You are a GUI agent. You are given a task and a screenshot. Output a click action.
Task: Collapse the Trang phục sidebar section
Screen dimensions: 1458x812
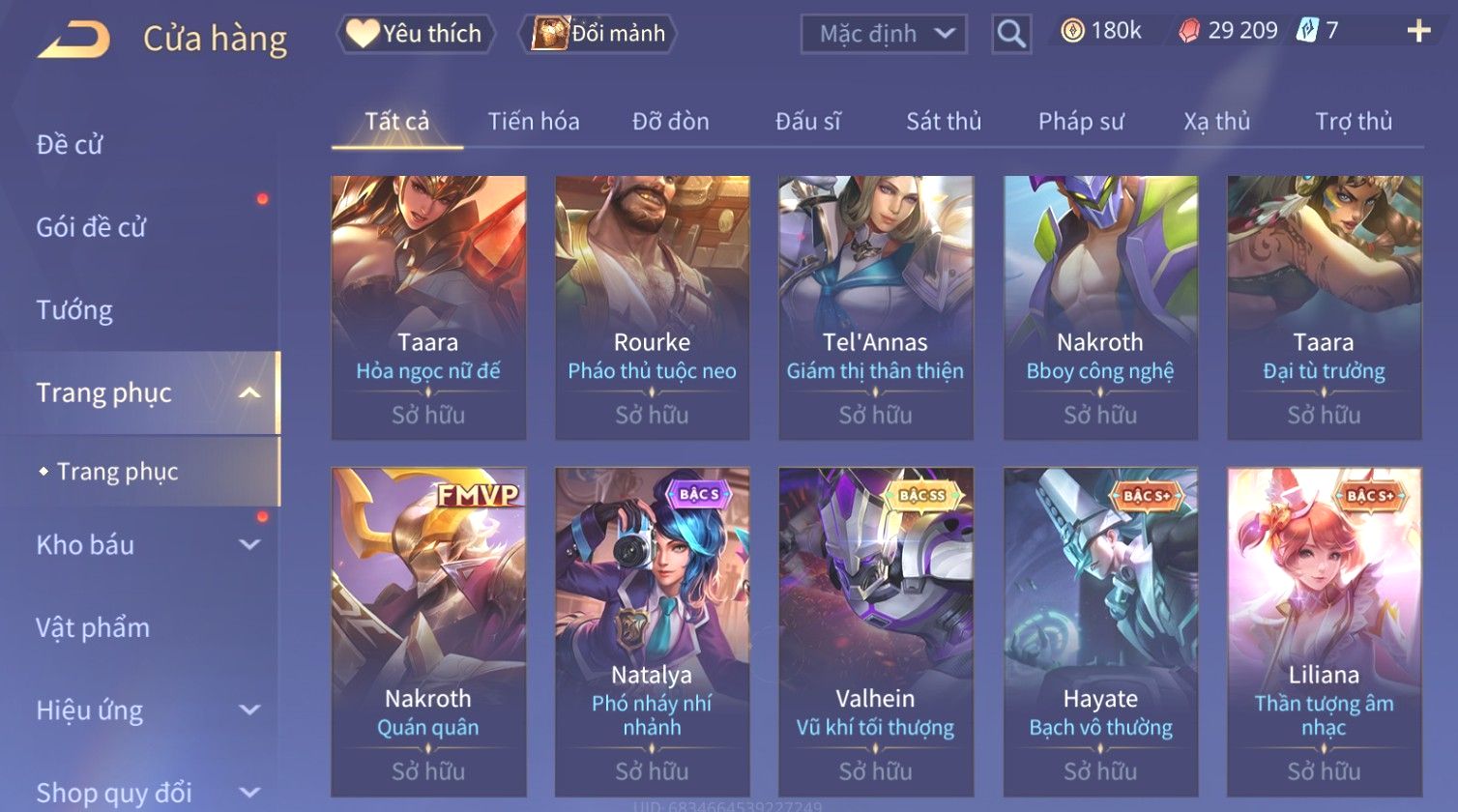coord(249,392)
